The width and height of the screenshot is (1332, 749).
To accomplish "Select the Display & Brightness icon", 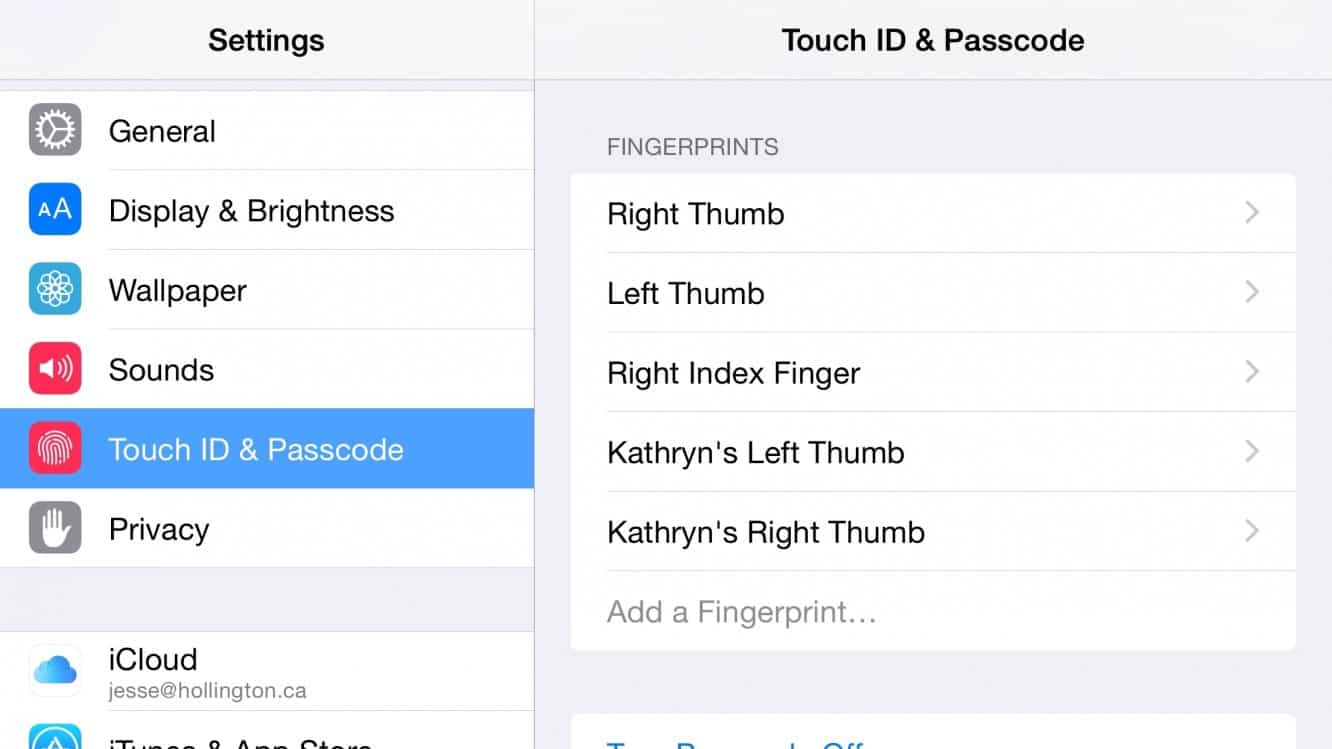I will 55,210.
